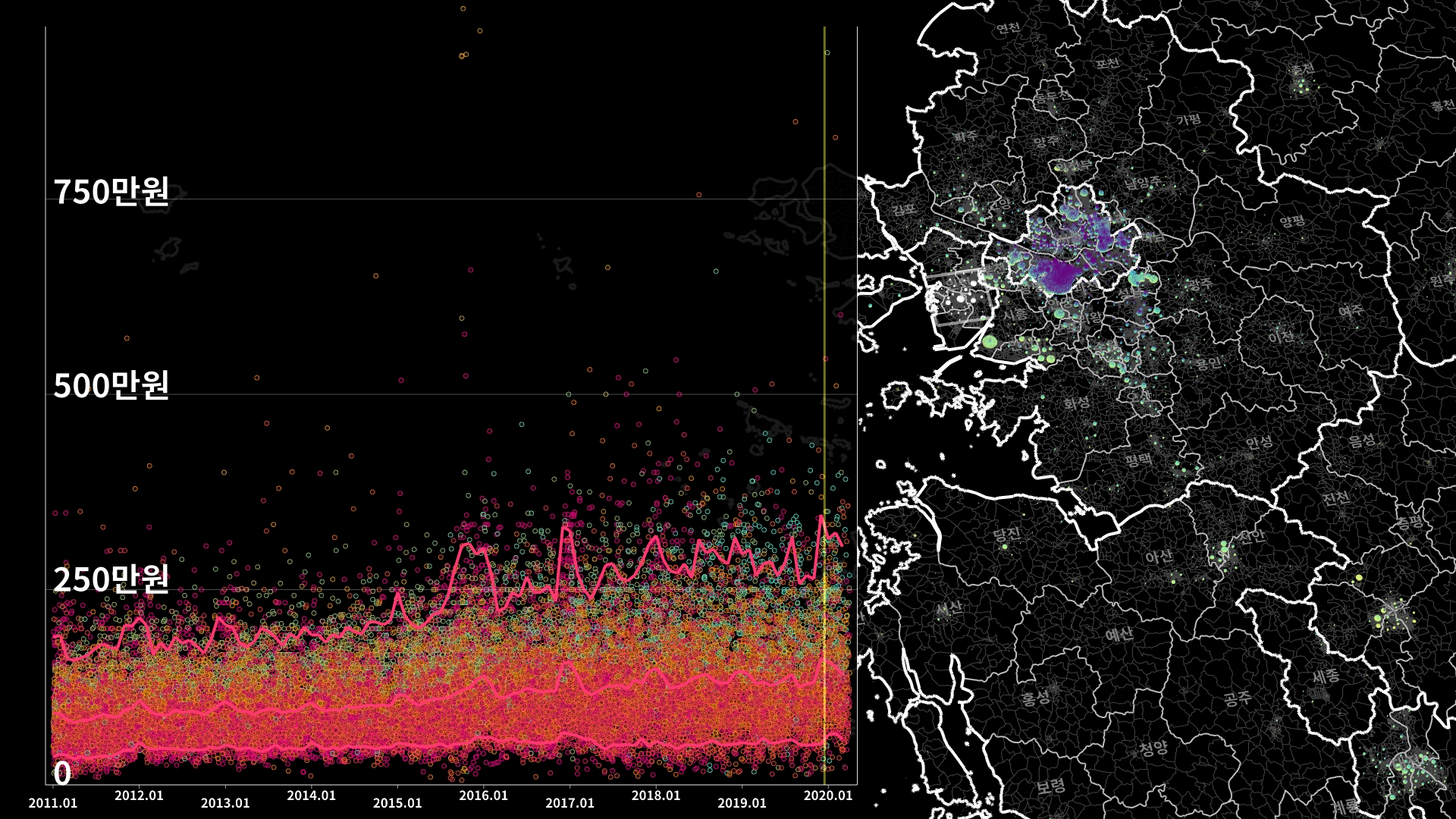Click the 2011.01 date on x-axis
Screen dimensions: 1456x819
(53, 803)
